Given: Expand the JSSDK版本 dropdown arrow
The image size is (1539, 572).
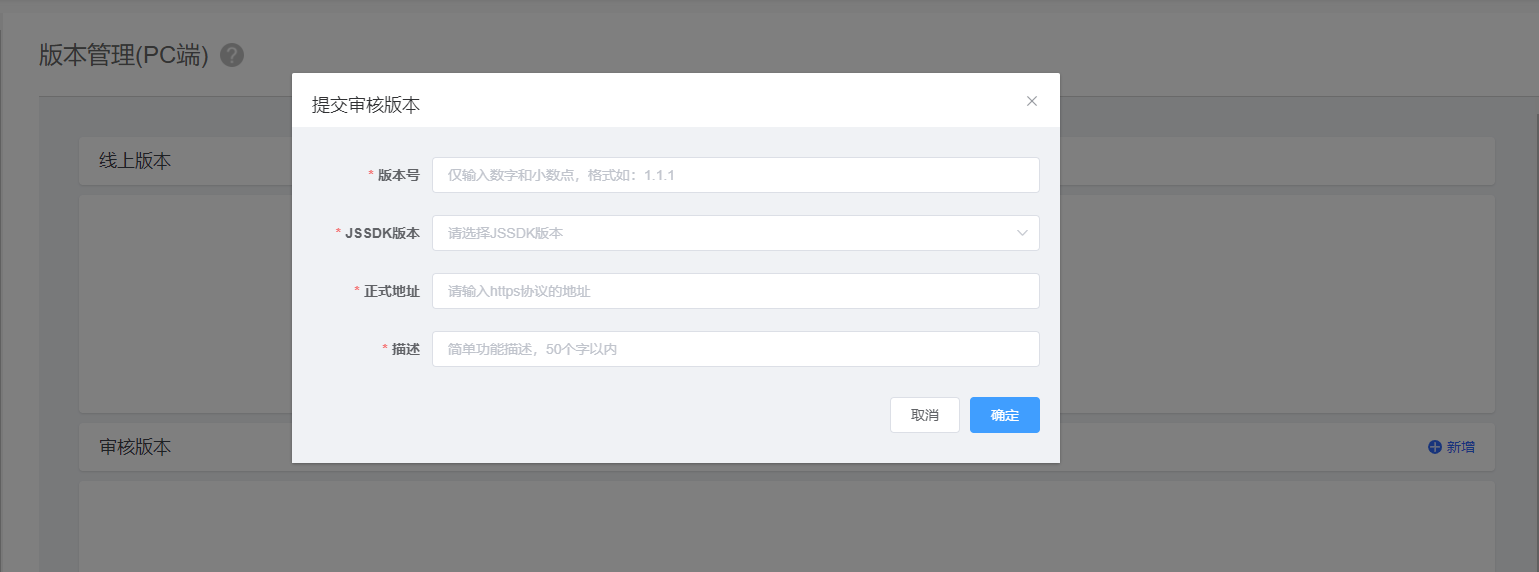Looking at the screenshot, I should pos(1022,233).
